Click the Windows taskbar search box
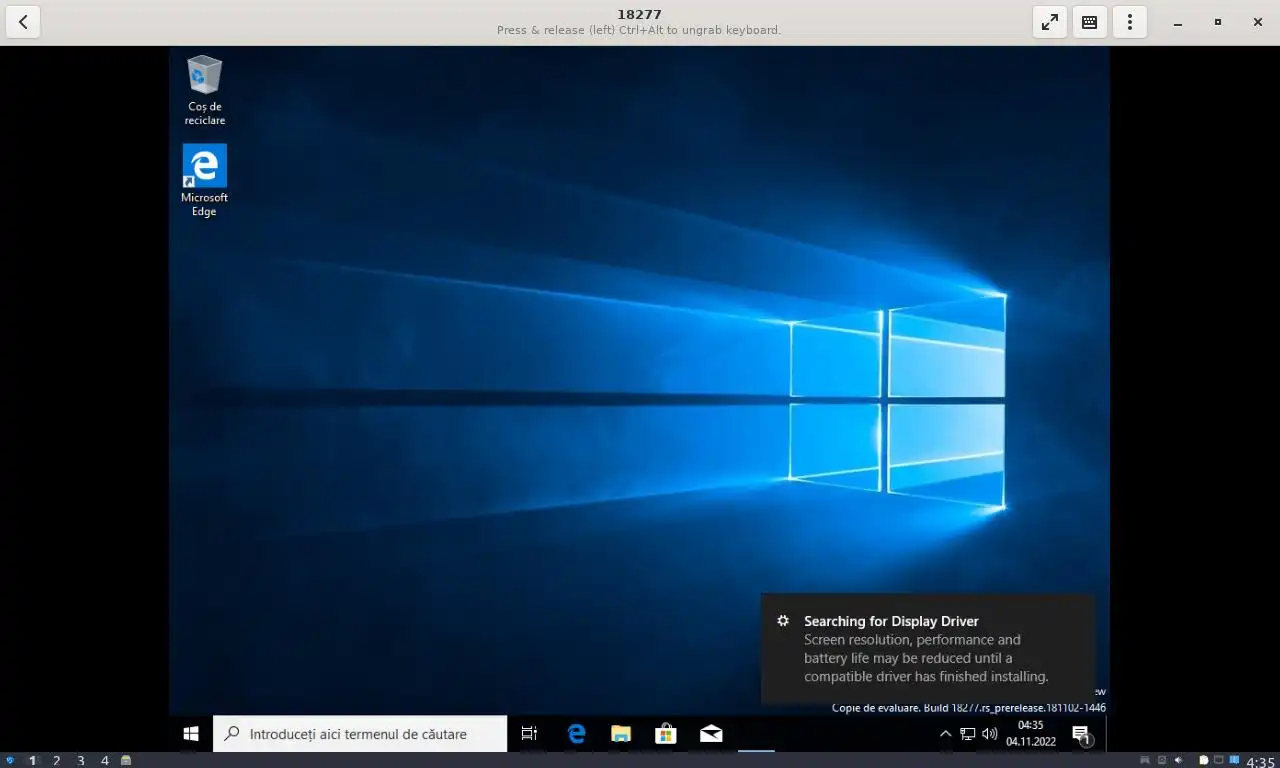Image resolution: width=1280 pixels, height=768 pixels. tap(360, 734)
